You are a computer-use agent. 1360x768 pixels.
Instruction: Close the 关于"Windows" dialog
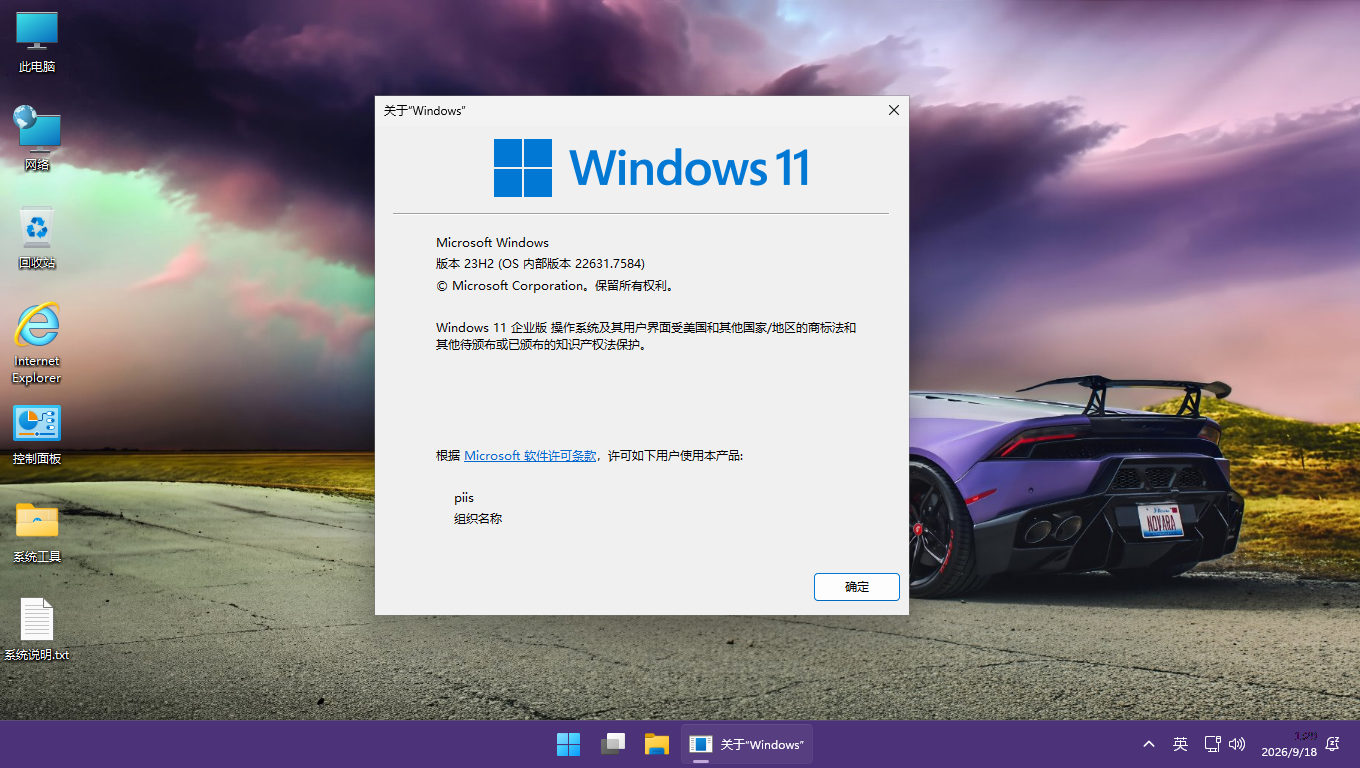point(894,110)
